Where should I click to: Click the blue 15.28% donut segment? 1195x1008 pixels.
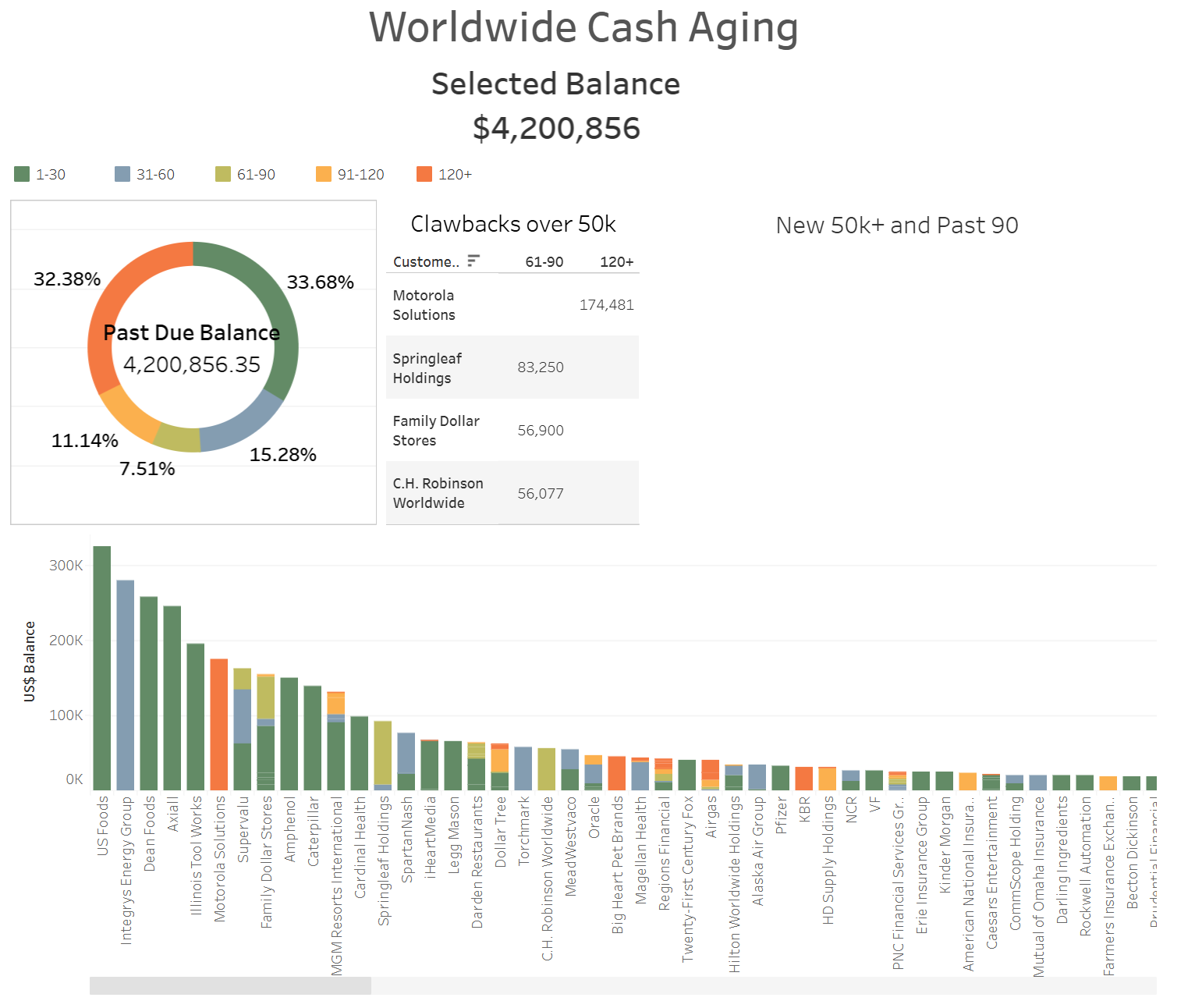click(x=246, y=425)
